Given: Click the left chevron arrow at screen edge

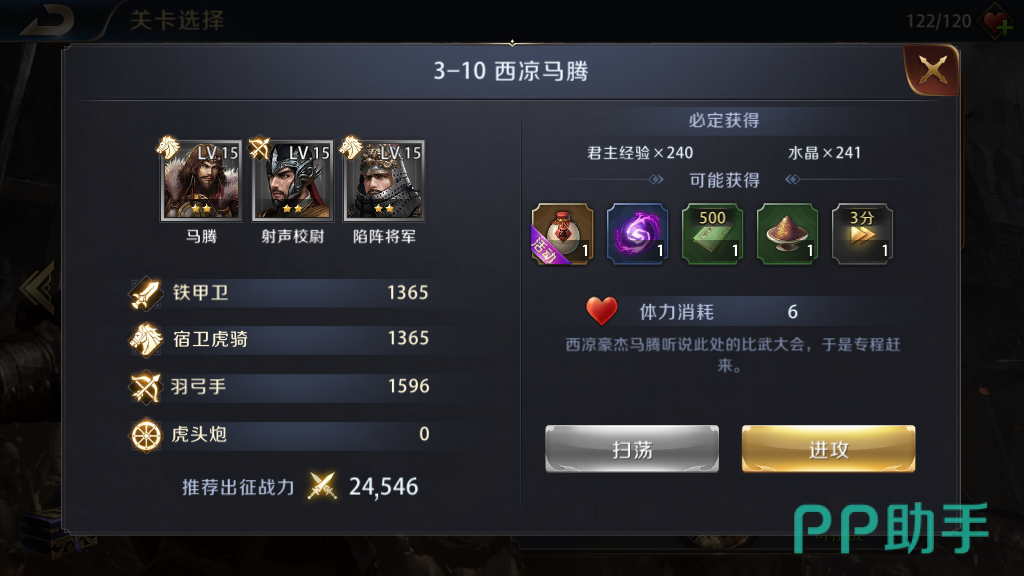Looking at the screenshot, I should tap(37, 288).
